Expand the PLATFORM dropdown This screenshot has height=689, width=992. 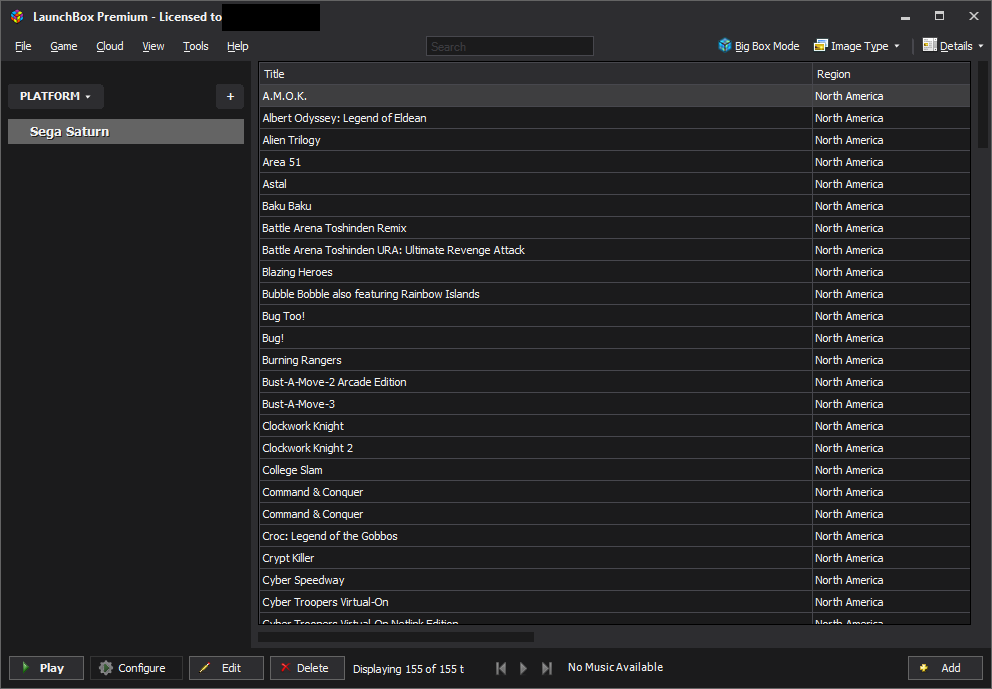56,96
